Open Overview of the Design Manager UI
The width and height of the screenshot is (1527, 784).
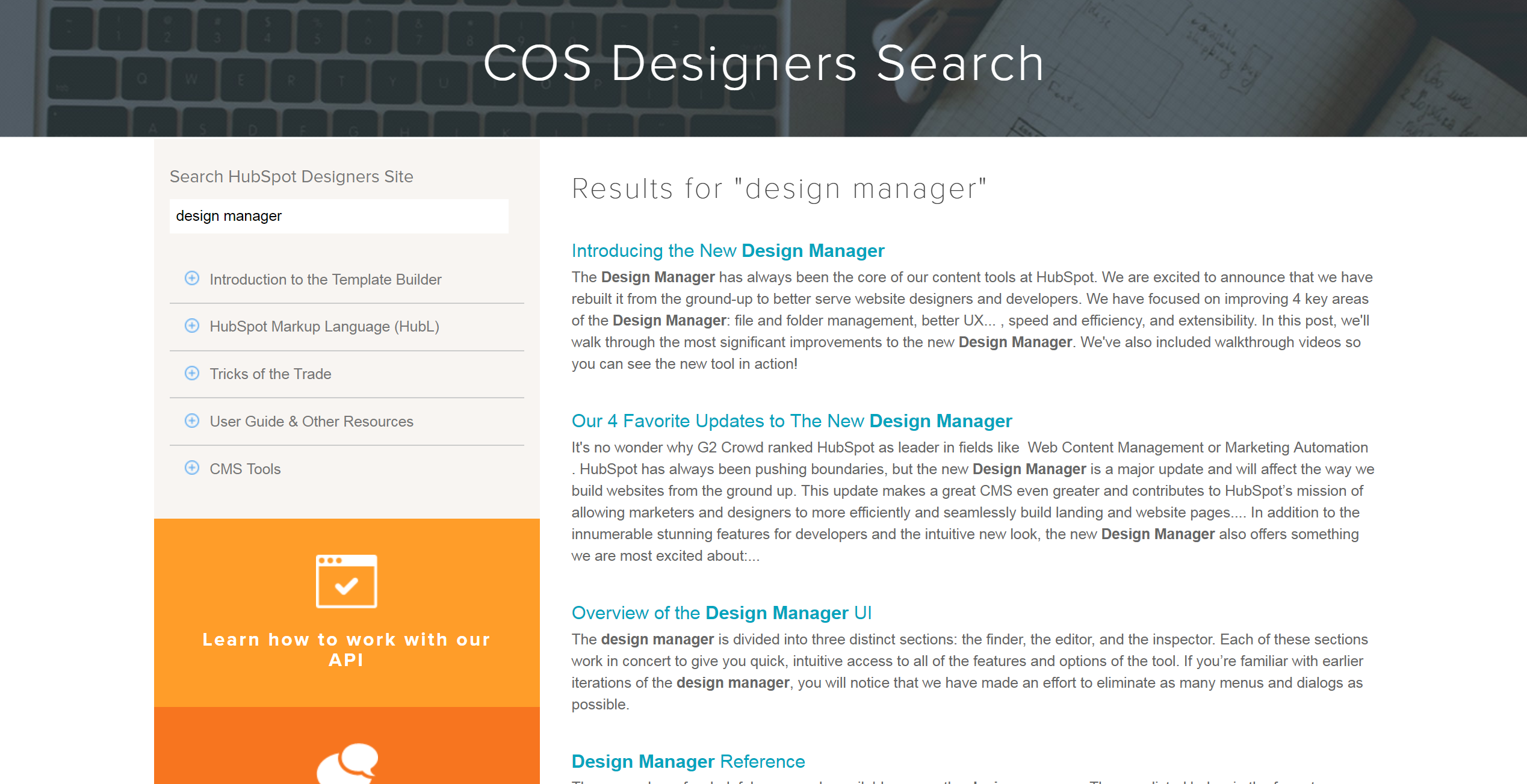click(x=722, y=613)
